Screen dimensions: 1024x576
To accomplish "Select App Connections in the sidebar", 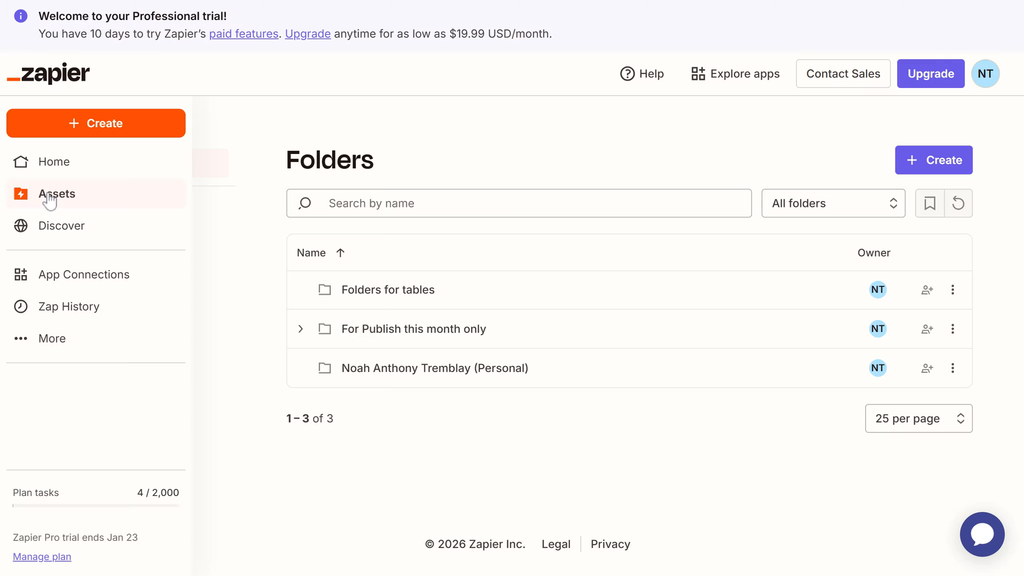I will tap(83, 275).
